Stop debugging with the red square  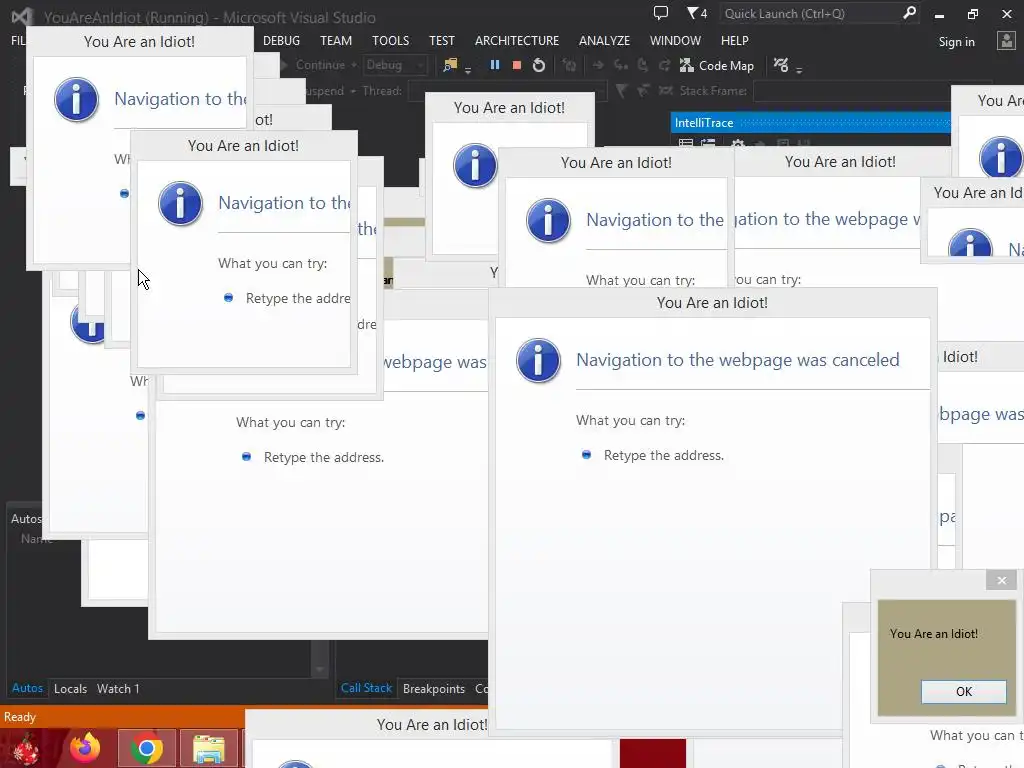517,65
